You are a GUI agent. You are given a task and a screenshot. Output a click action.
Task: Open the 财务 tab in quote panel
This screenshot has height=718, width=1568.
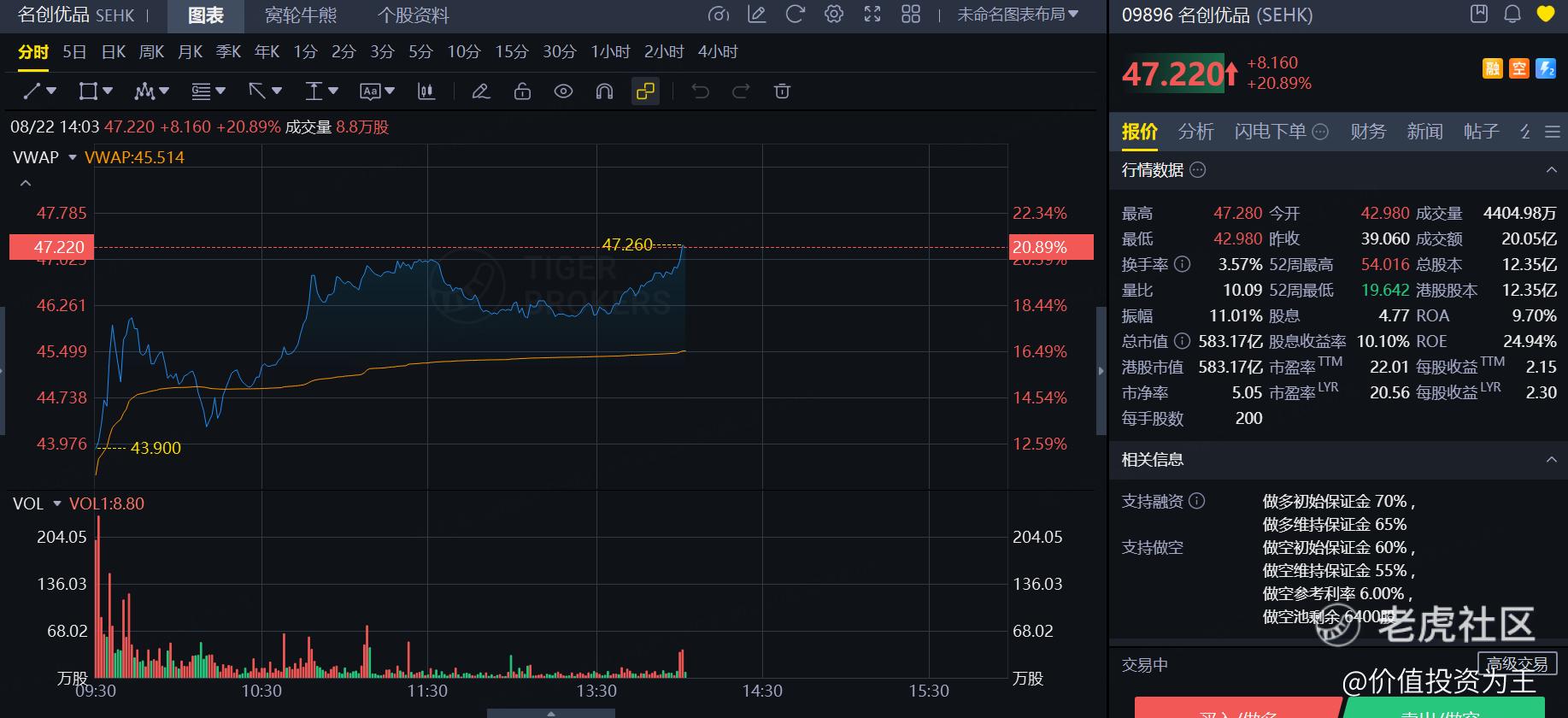[x=1368, y=132]
